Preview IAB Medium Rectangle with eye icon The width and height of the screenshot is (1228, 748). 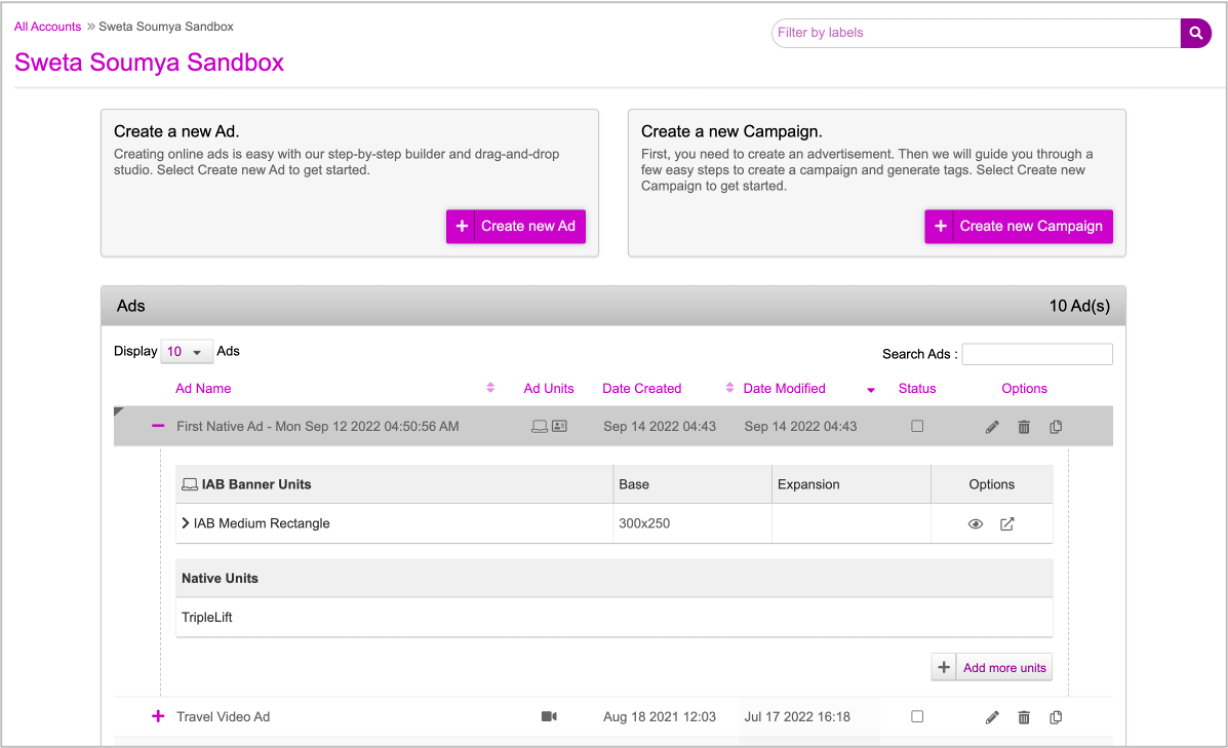[x=975, y=524]
